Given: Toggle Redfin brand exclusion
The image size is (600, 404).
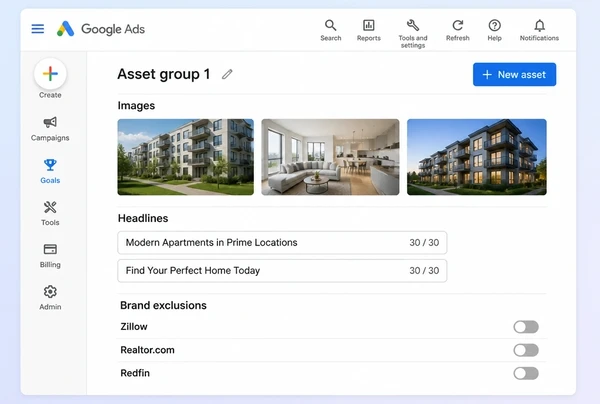Looking at the screenshot, I should [x=526, y=373].
